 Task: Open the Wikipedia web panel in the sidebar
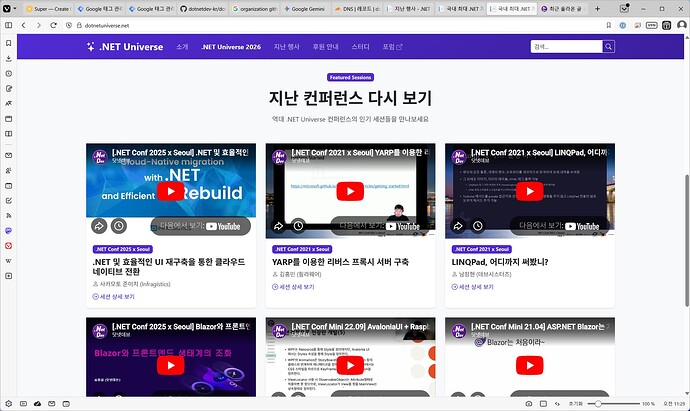[8, 261]
